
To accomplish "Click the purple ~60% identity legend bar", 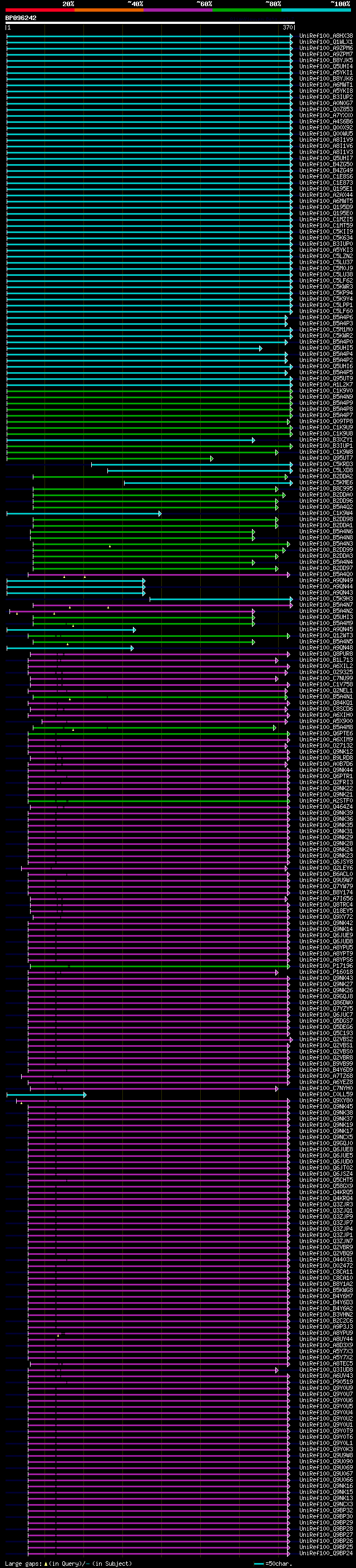I will tap(177, 11).
